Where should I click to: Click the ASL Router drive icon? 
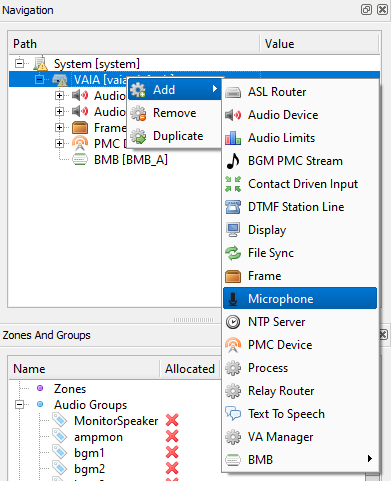[x=233, y=92]
